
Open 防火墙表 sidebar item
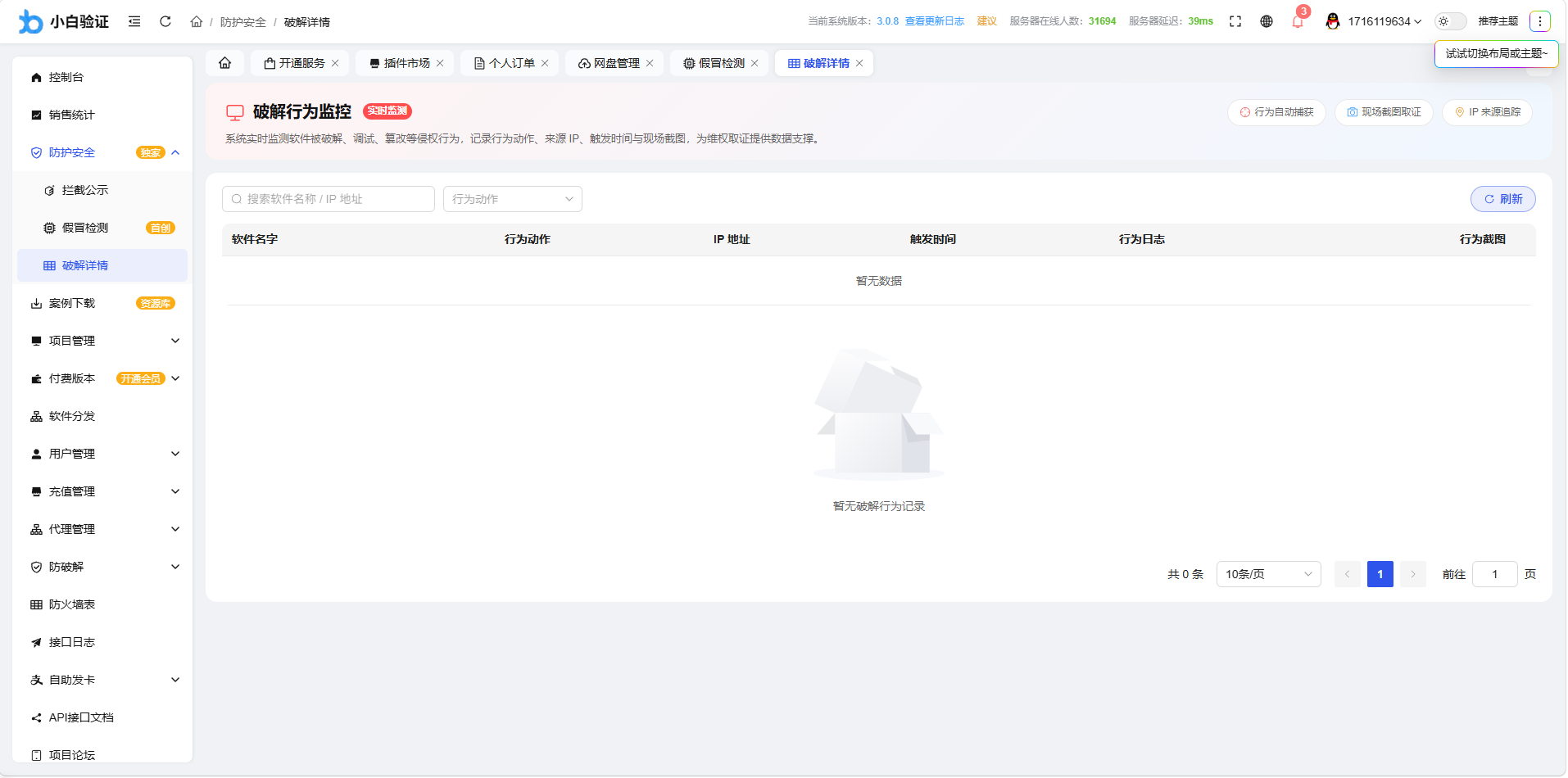click(102, 604)
